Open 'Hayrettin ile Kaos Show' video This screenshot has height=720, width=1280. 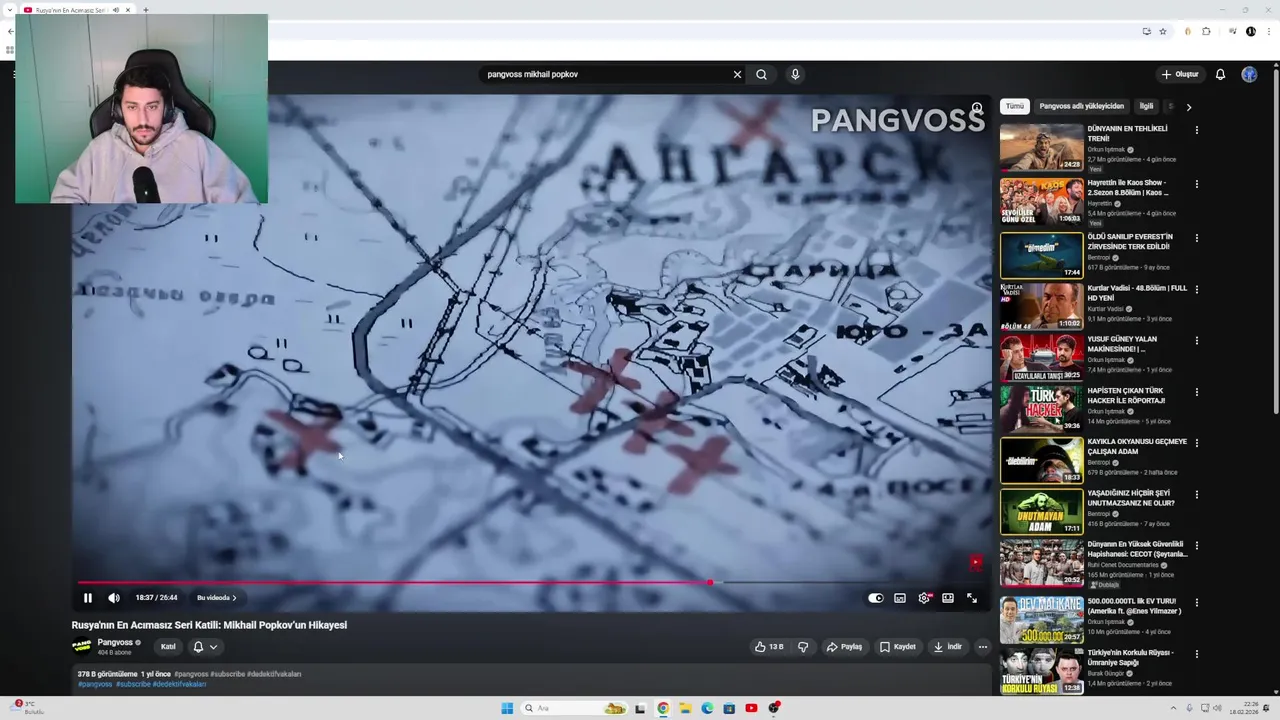click(1041, 201)
